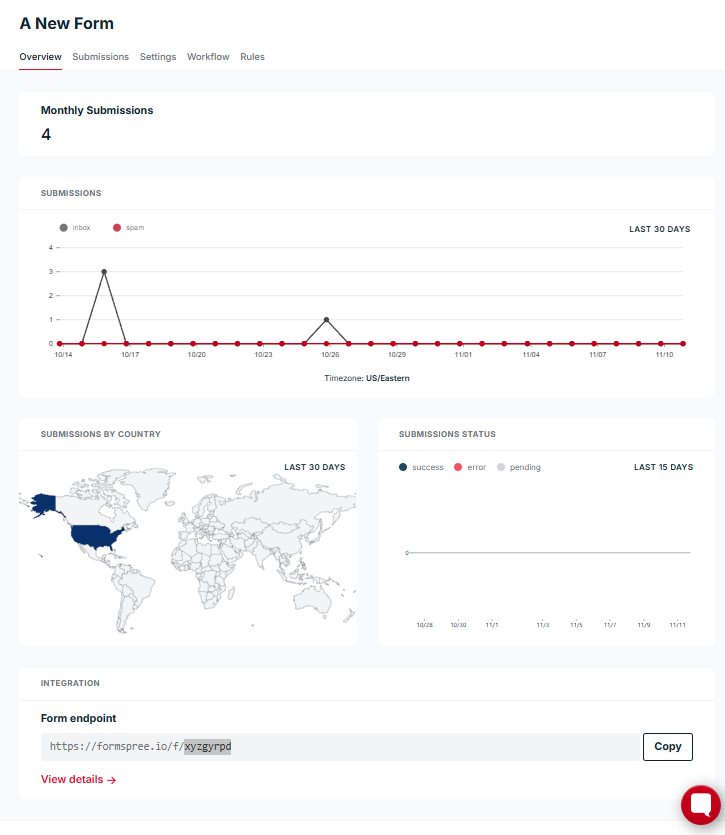Toggle the pending status legend dot
This screenshot has width=725, height=835.
coord(501,467)
